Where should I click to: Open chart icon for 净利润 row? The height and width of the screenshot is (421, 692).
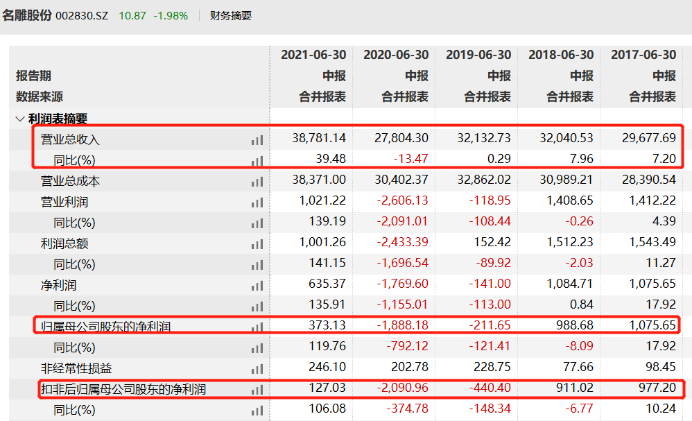(257, 286)
